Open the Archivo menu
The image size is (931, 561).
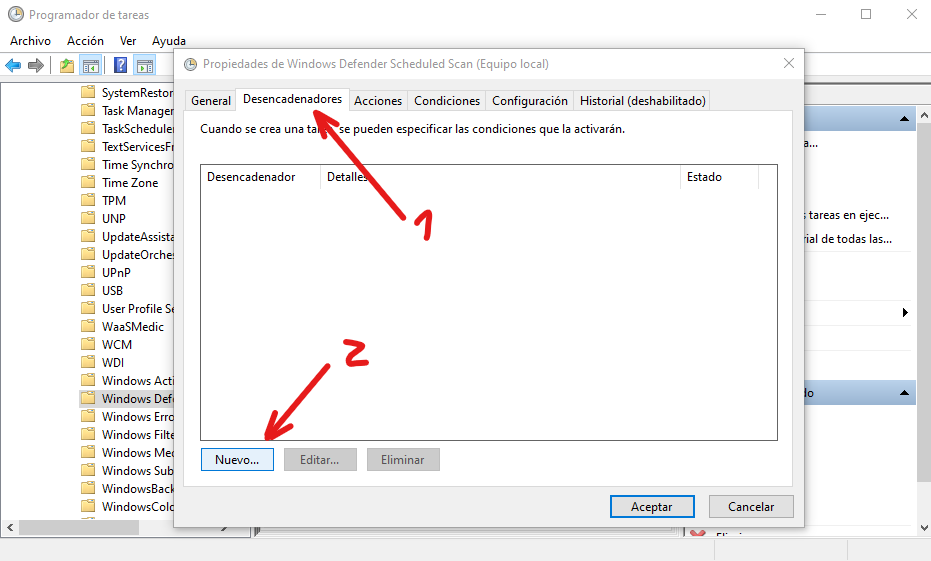point(30,40)
